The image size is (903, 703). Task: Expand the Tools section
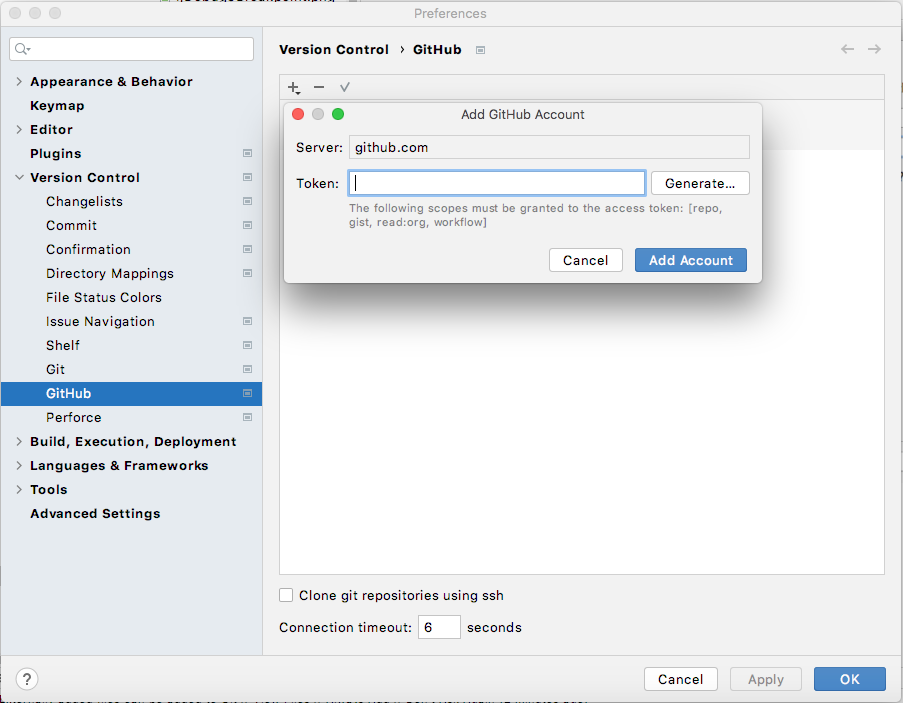click(18, 489)
